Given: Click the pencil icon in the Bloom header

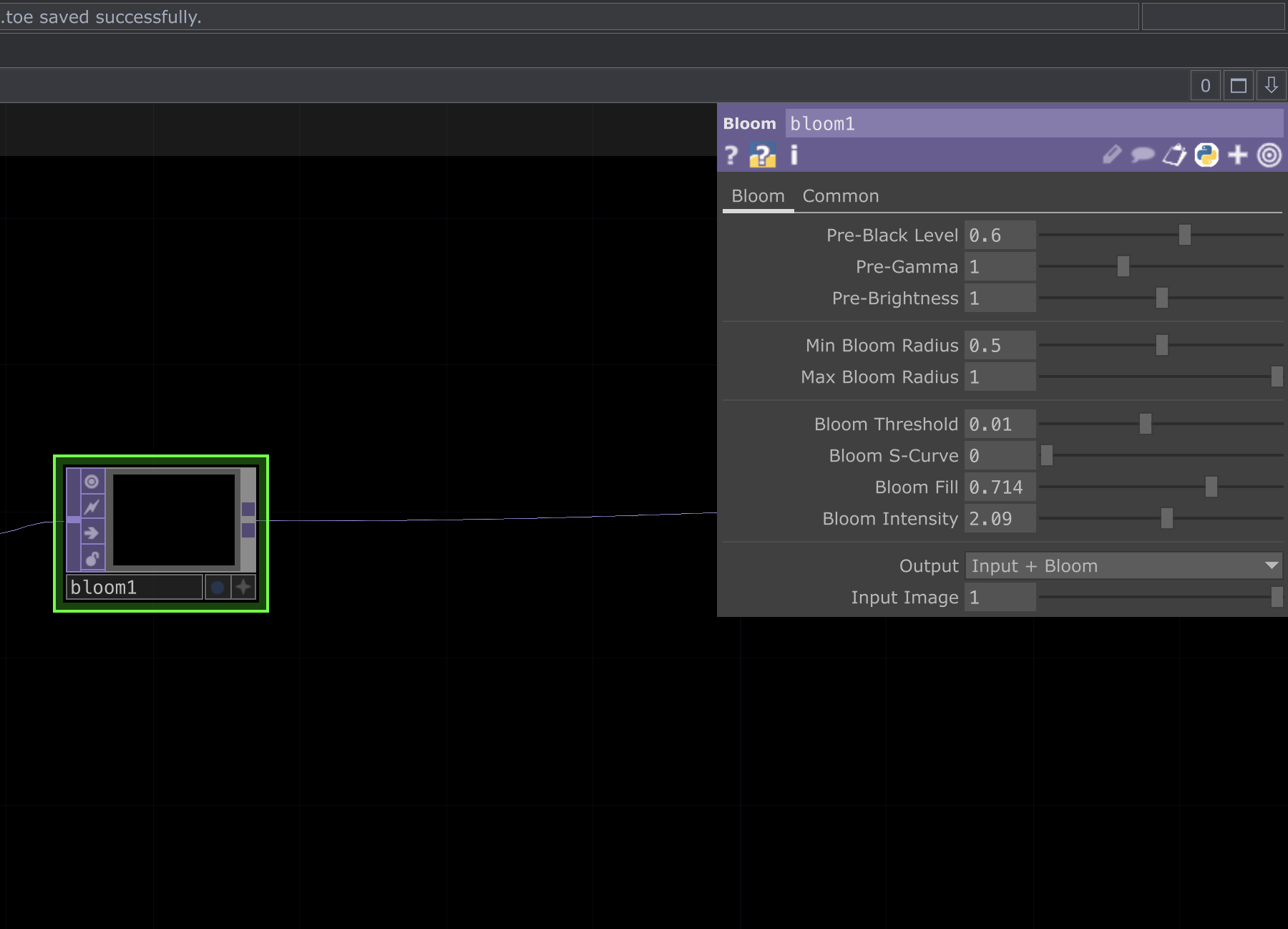Looking at the screenshot, I should (1111, 155).
